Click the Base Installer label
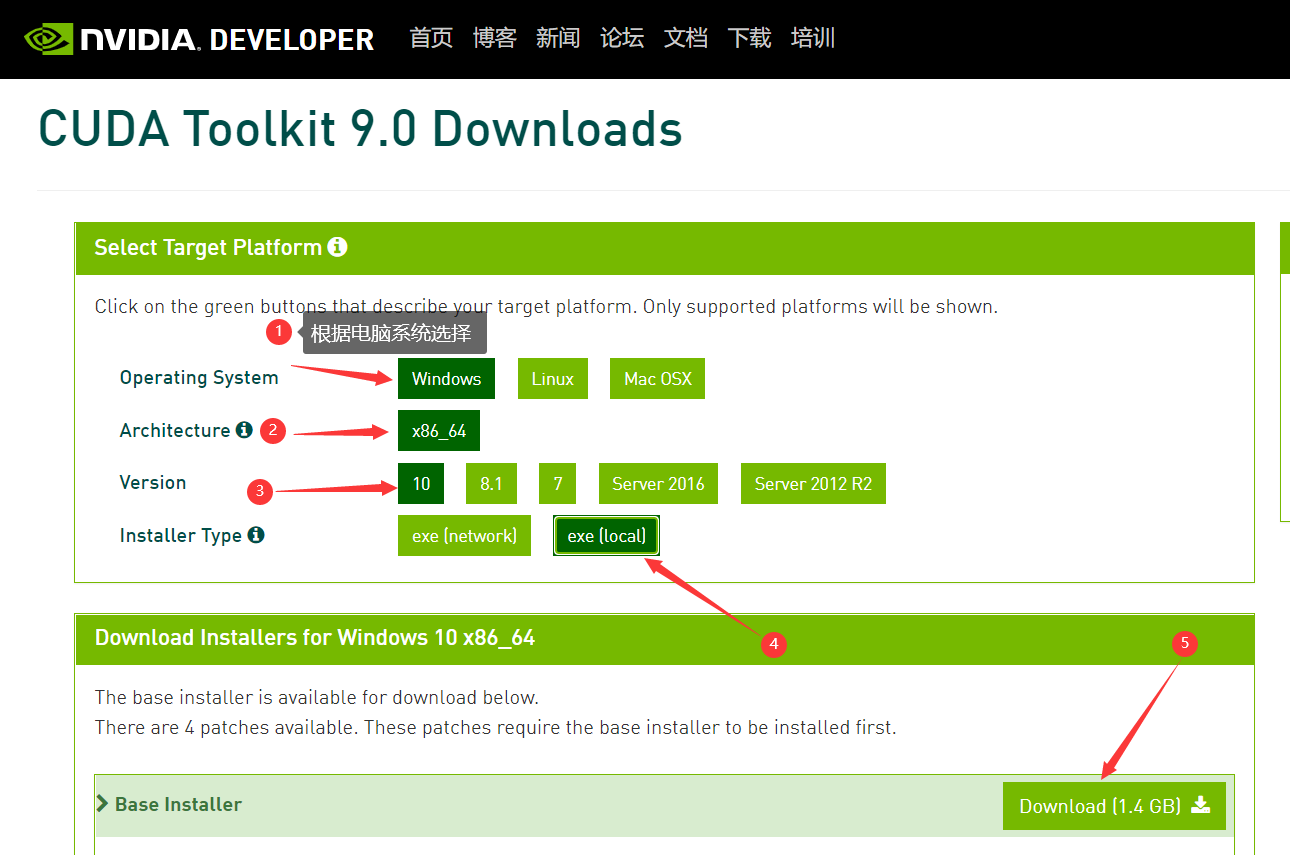 click(178, 804)
